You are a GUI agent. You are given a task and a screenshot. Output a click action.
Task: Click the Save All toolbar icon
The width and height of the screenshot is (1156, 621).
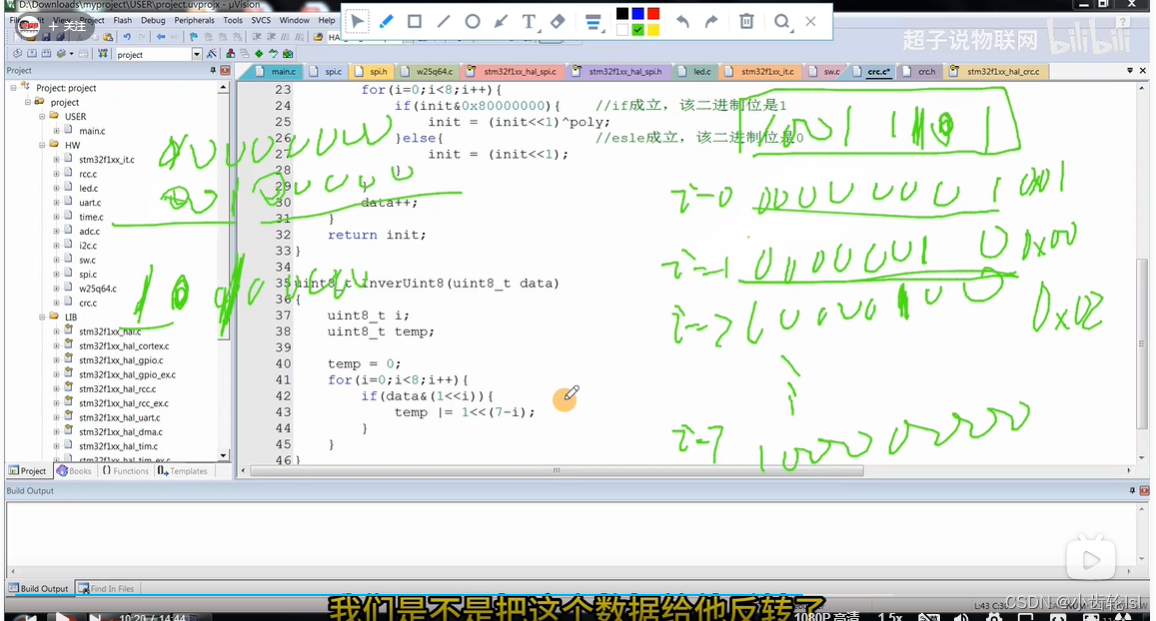click(60, 37)
